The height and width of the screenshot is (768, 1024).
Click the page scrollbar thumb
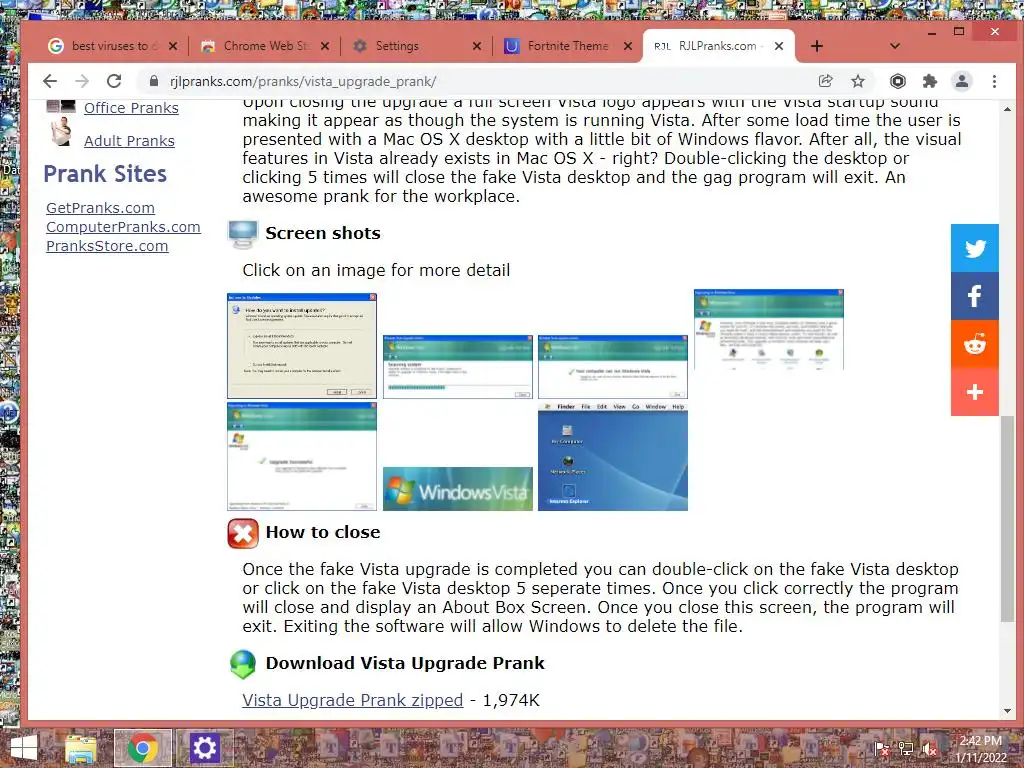(1007, 519)
